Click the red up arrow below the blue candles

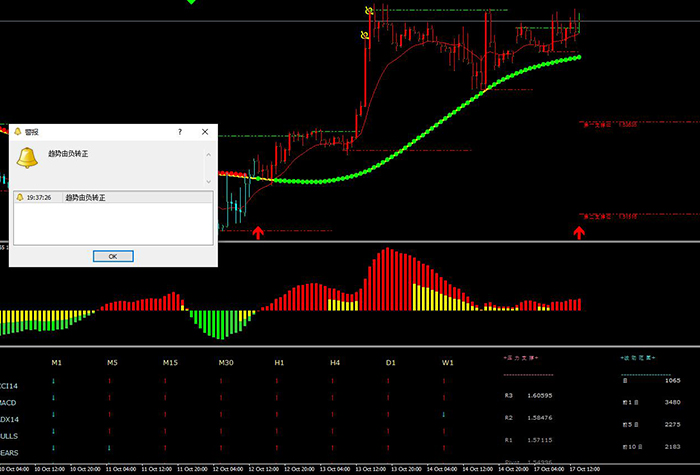click(x=258, y=233)
